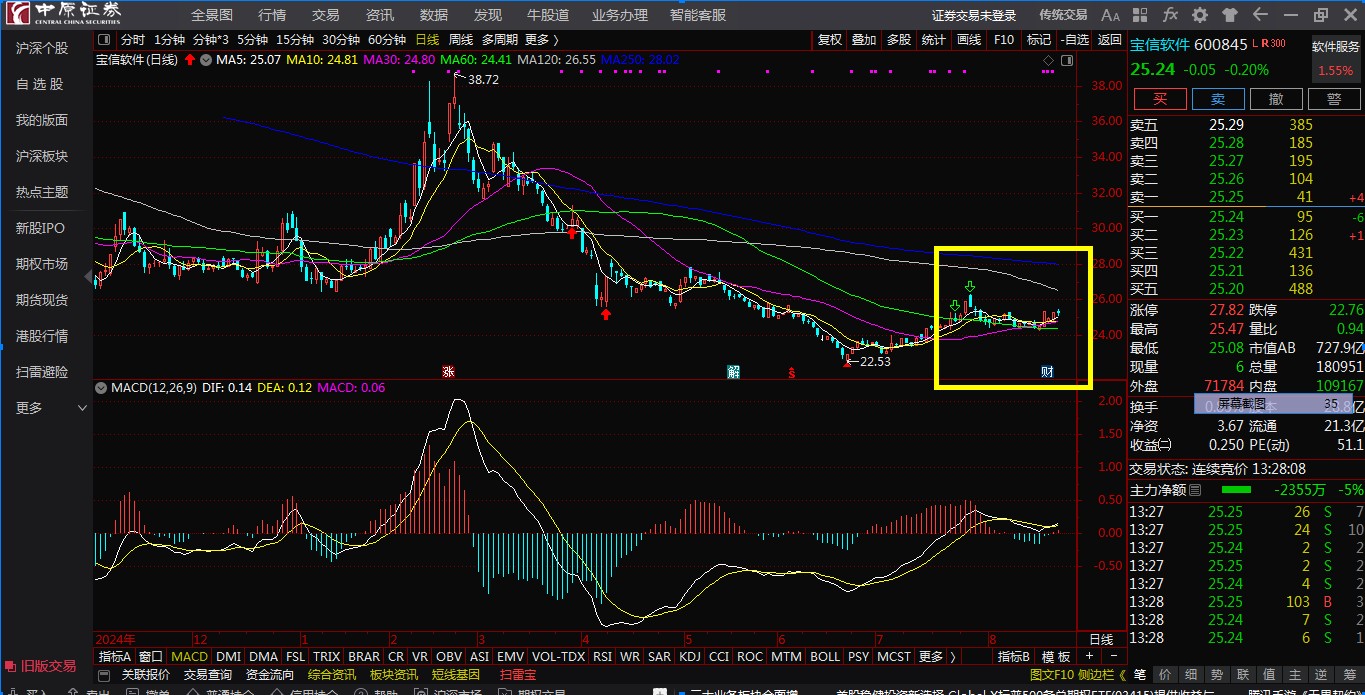Select the 15分钟 period tab
The image size is (1365, 695).
pos(295,40)
